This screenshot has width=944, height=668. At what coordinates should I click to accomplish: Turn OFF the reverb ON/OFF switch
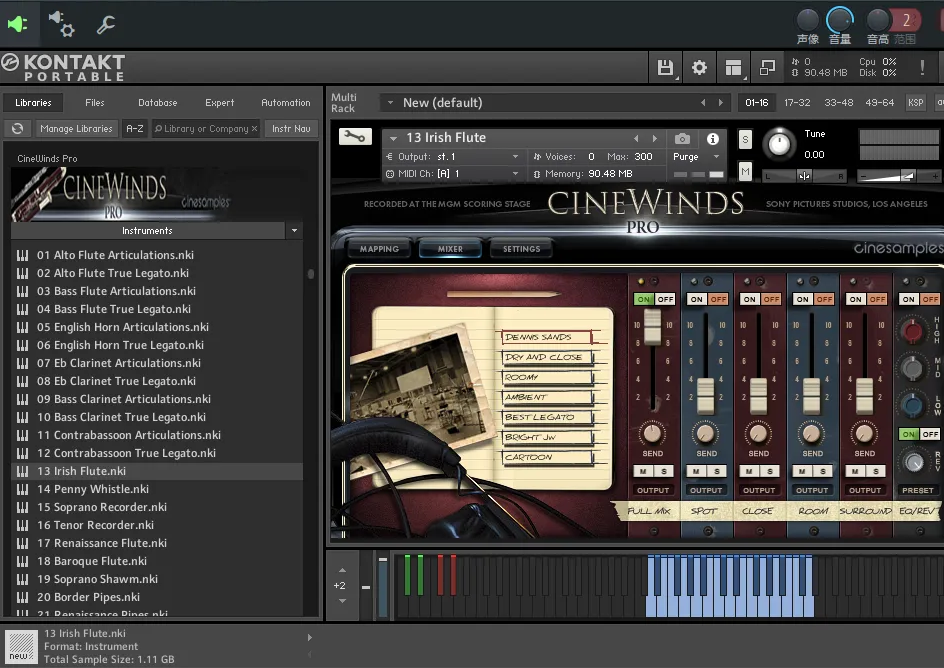(930, 434)
